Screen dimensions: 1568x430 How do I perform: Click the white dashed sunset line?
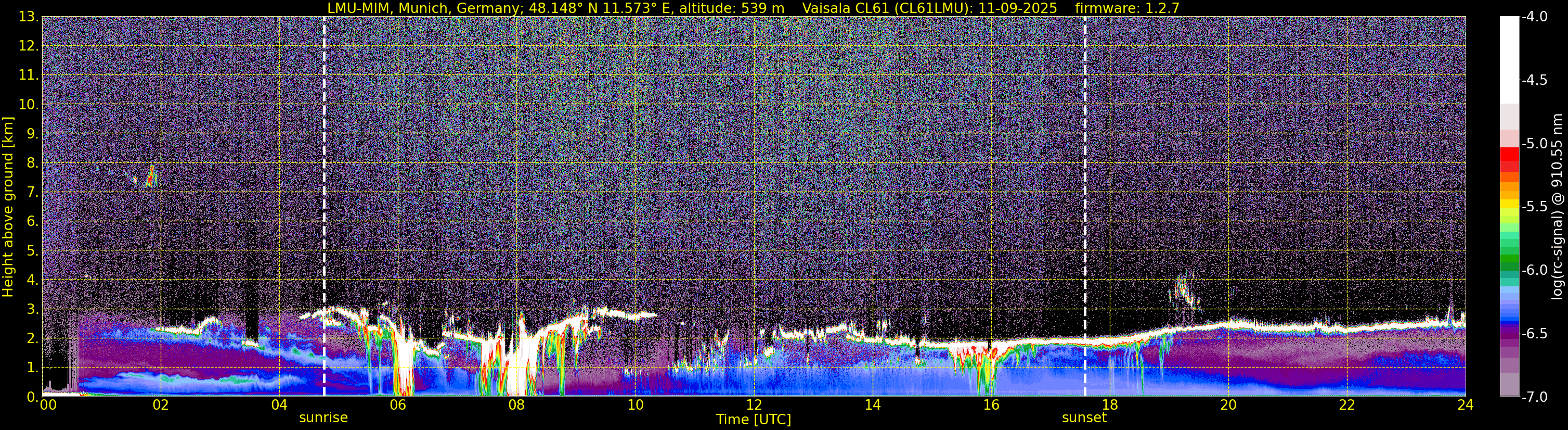coord(1085,207)
